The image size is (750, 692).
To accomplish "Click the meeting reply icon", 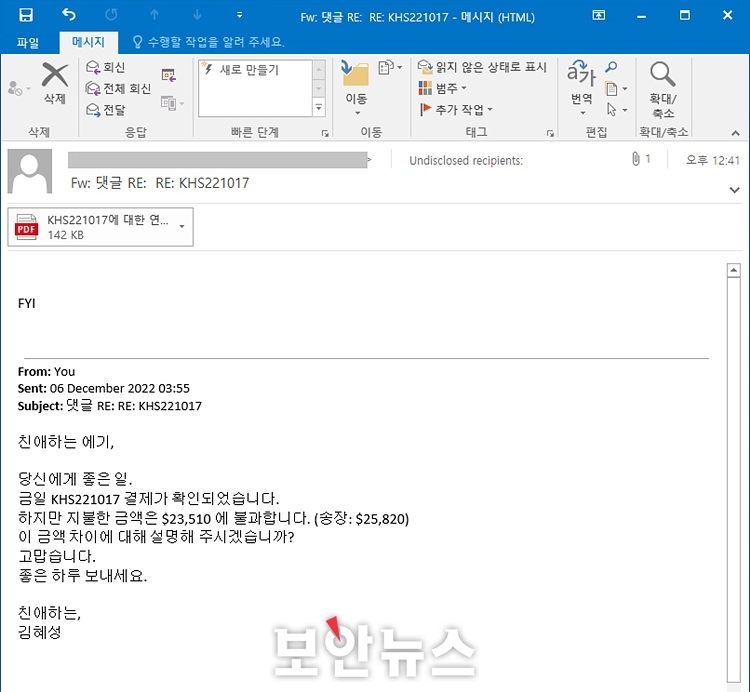I will click(168, 75).
